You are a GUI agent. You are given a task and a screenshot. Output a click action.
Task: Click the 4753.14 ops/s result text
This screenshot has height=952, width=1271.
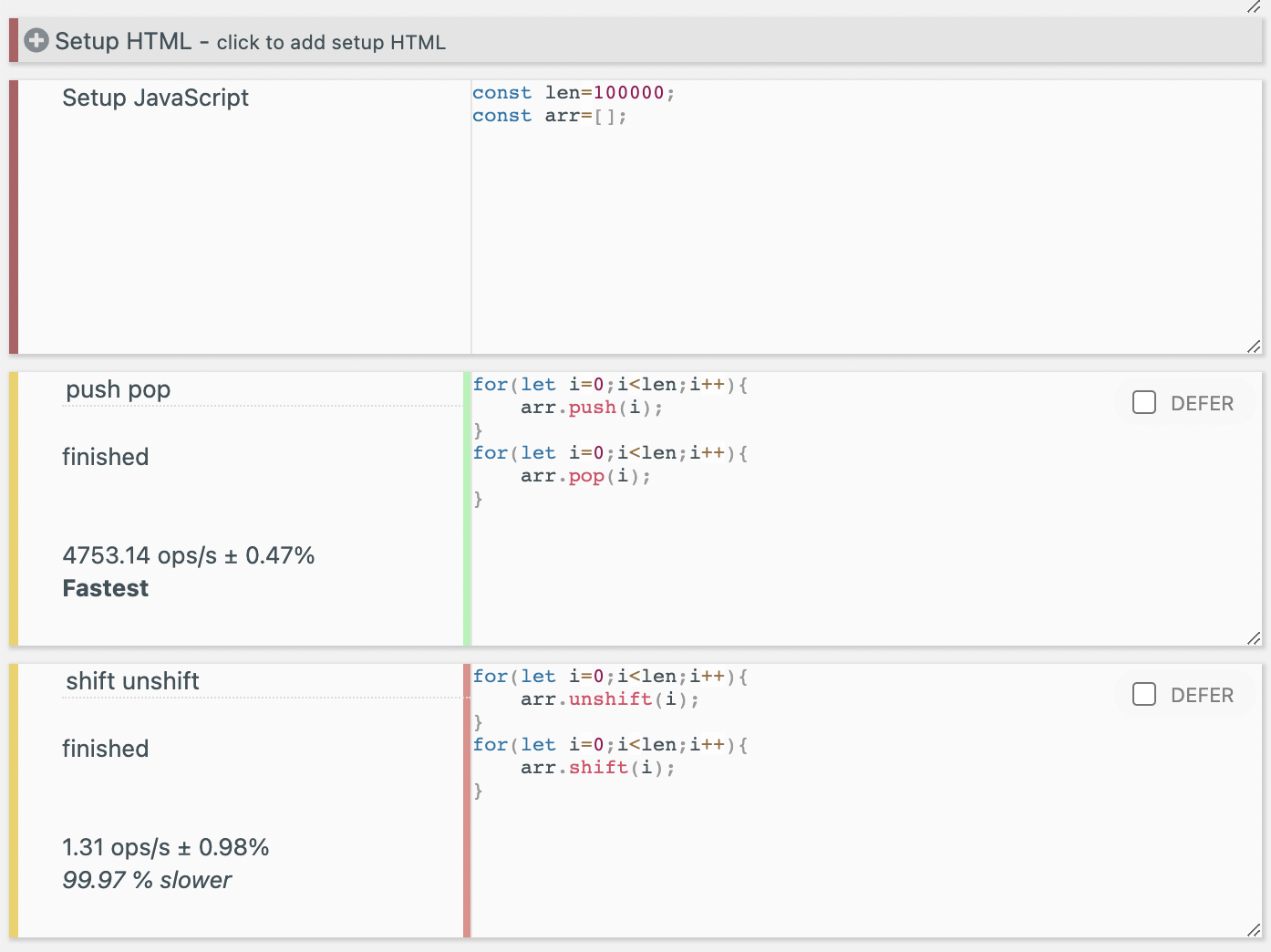click(x=188, y=556)
